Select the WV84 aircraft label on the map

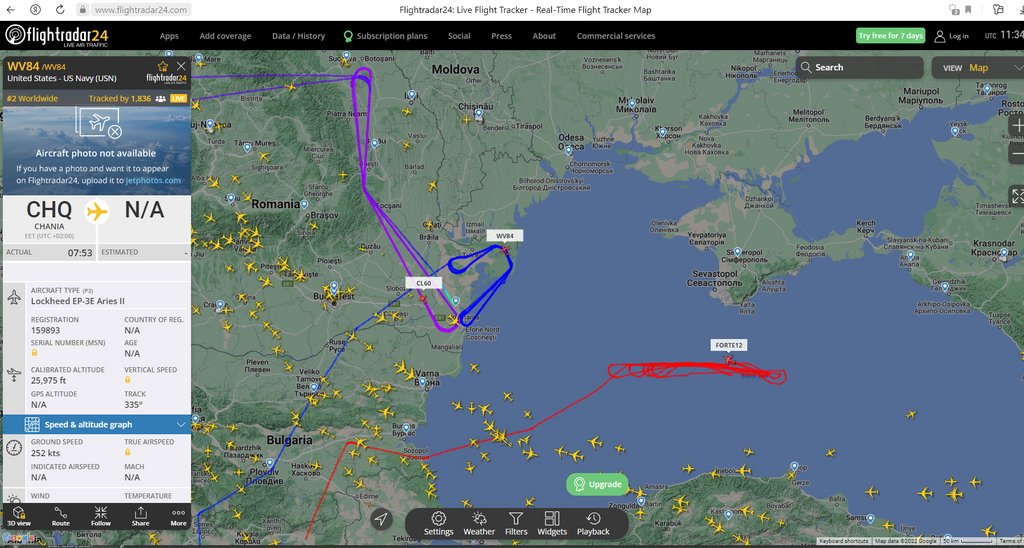pos(505,236)
